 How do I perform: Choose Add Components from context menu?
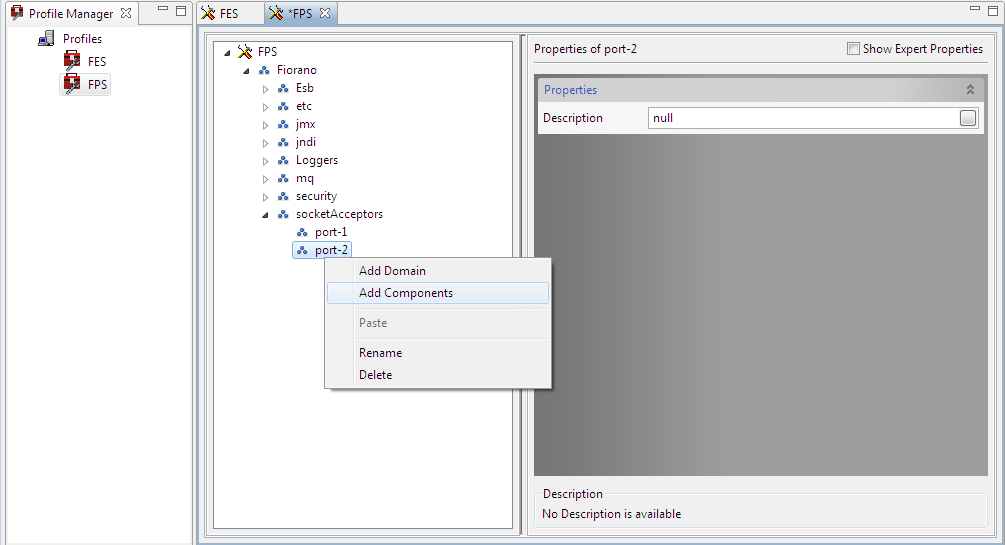point(406,293)
